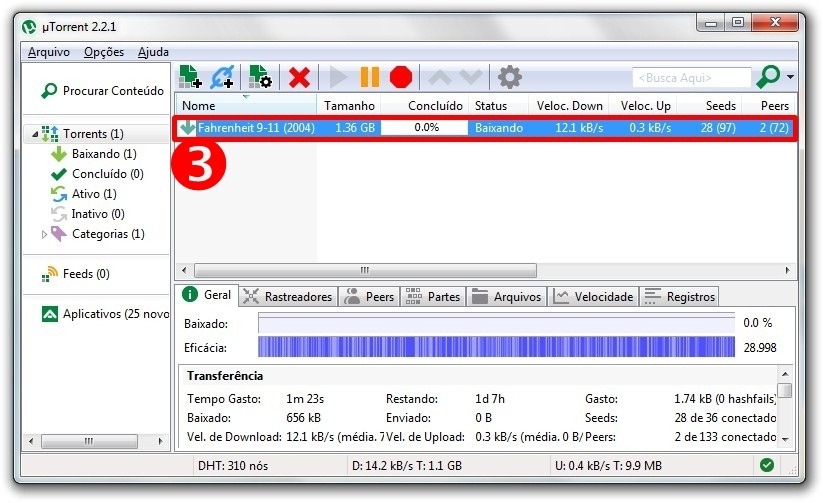Click the Create New Torrent icon
This screenshot has height=503, width=823.
[x=260, y=77]
